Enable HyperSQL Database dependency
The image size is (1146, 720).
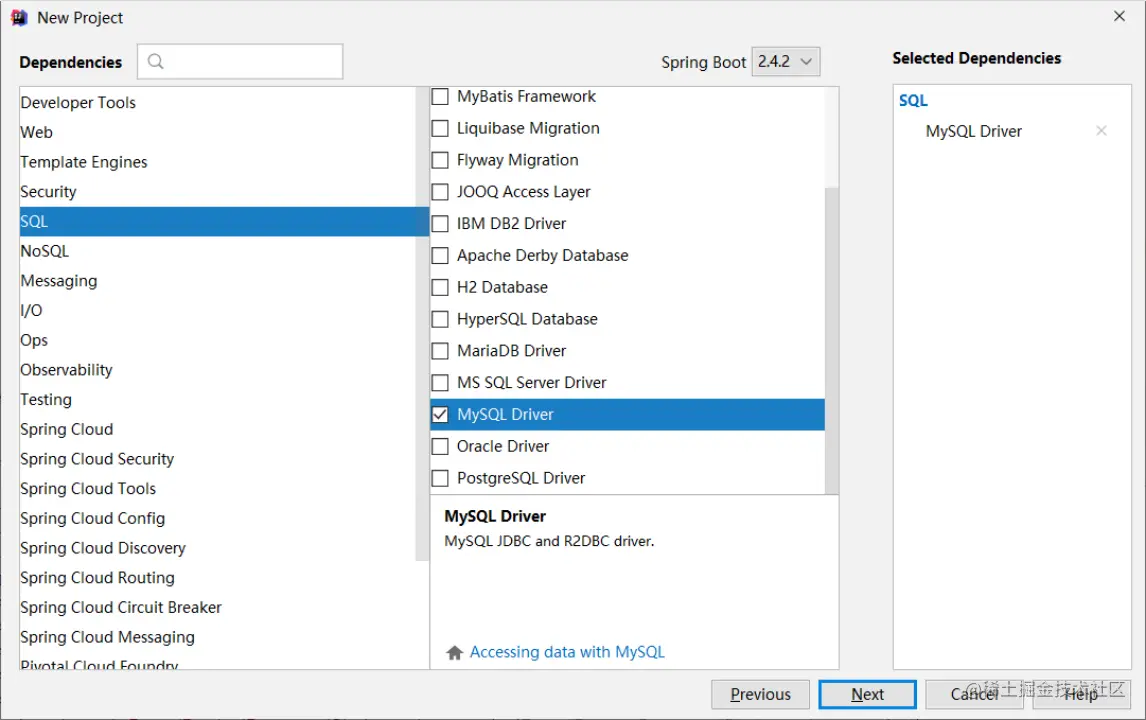440,319
